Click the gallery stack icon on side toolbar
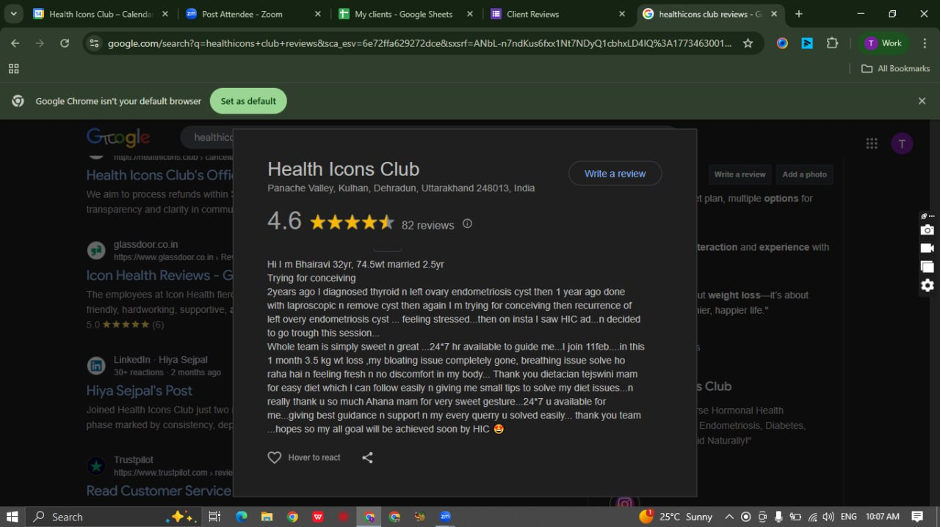941x527 pixels. [927, 267]
